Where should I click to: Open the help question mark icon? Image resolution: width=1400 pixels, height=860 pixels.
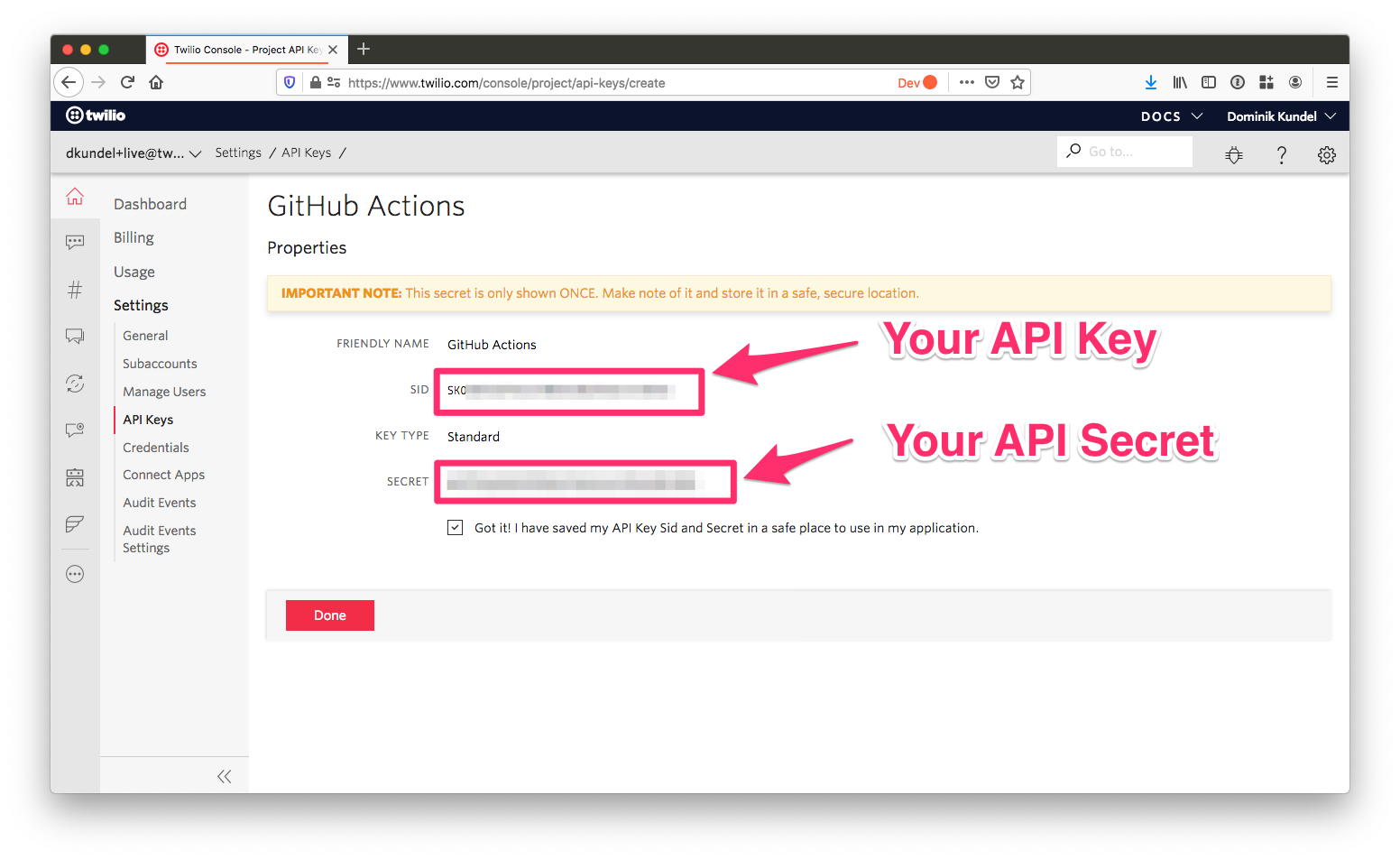pyautogui.click(x=1281, y=154)
